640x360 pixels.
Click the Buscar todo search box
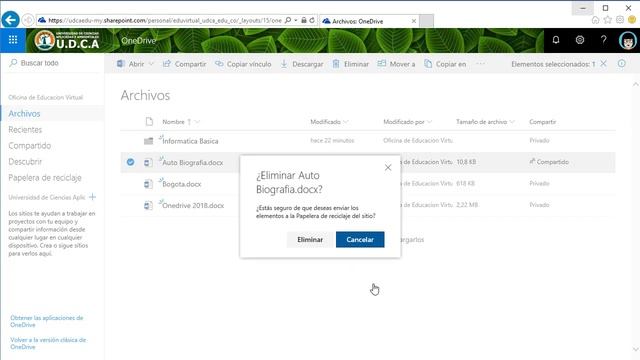52,63
